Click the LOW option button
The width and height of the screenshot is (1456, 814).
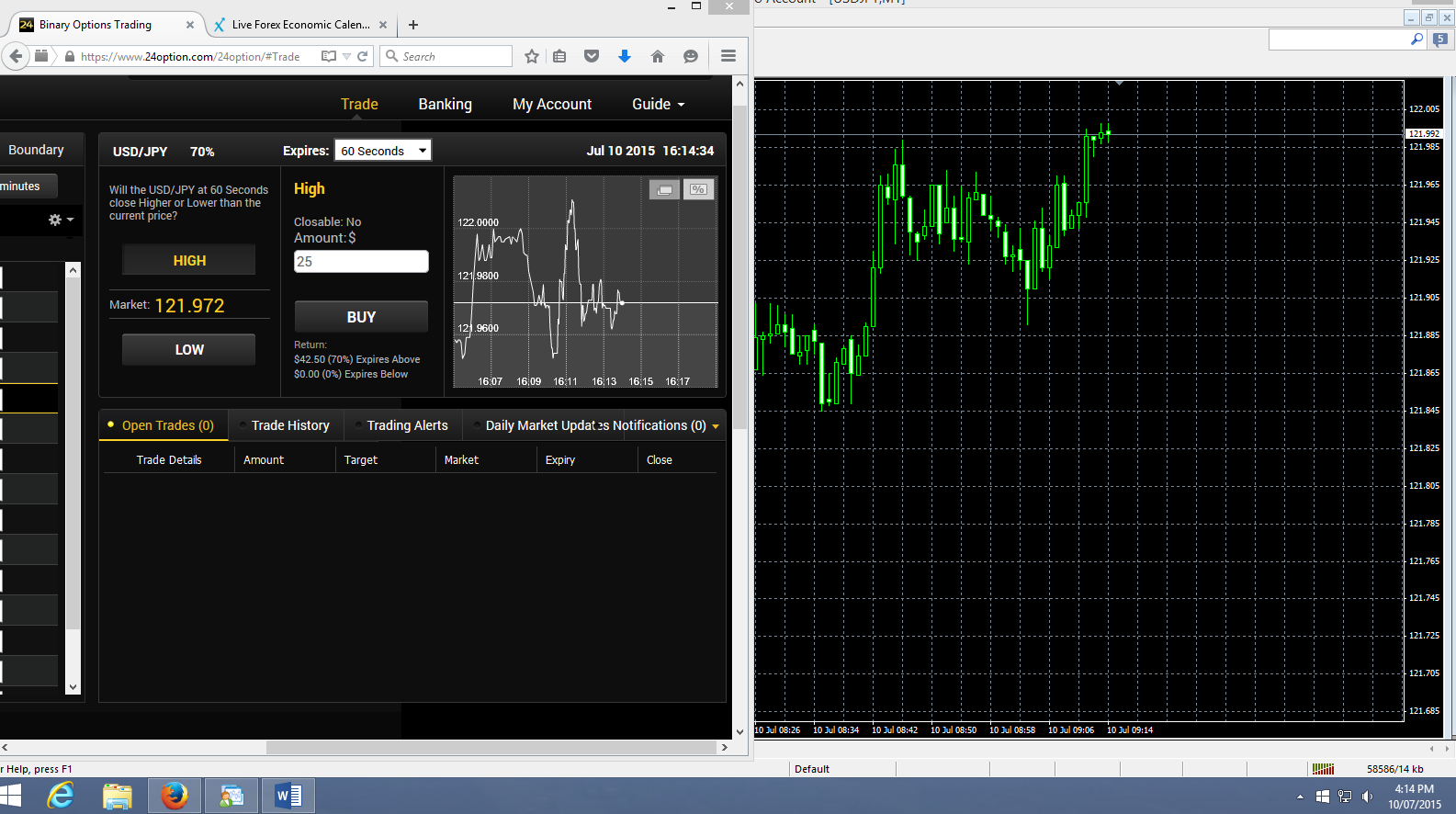[x=189, y=349]
